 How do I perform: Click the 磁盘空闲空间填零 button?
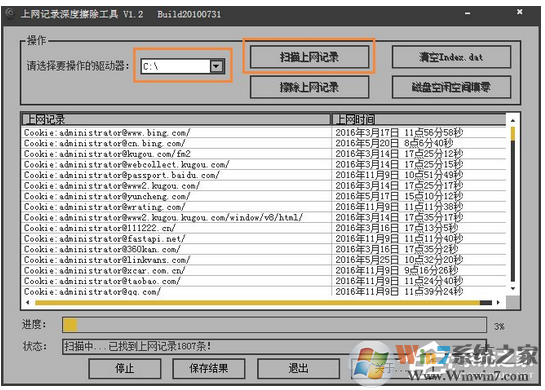[451, 87]
